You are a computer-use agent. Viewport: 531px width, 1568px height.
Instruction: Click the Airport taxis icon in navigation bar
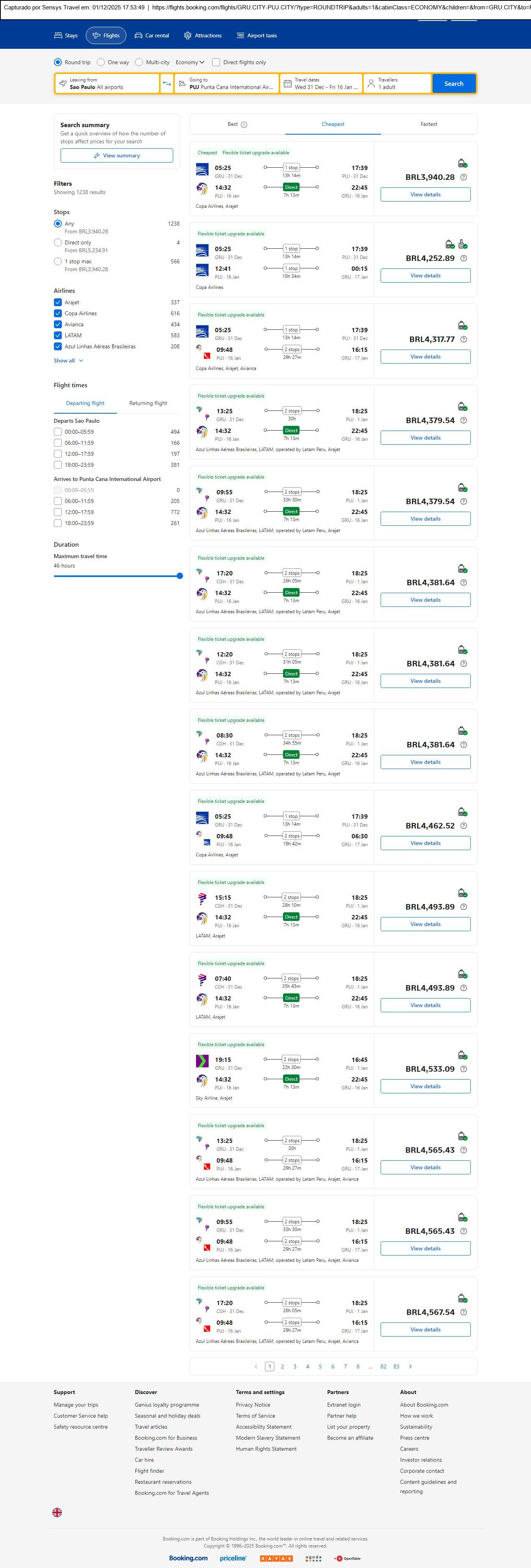click(240, 36)
